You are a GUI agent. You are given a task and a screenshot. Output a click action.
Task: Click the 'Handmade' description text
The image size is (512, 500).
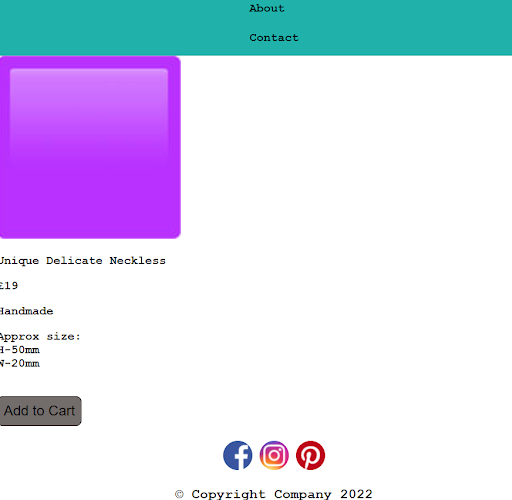[26, 311]
